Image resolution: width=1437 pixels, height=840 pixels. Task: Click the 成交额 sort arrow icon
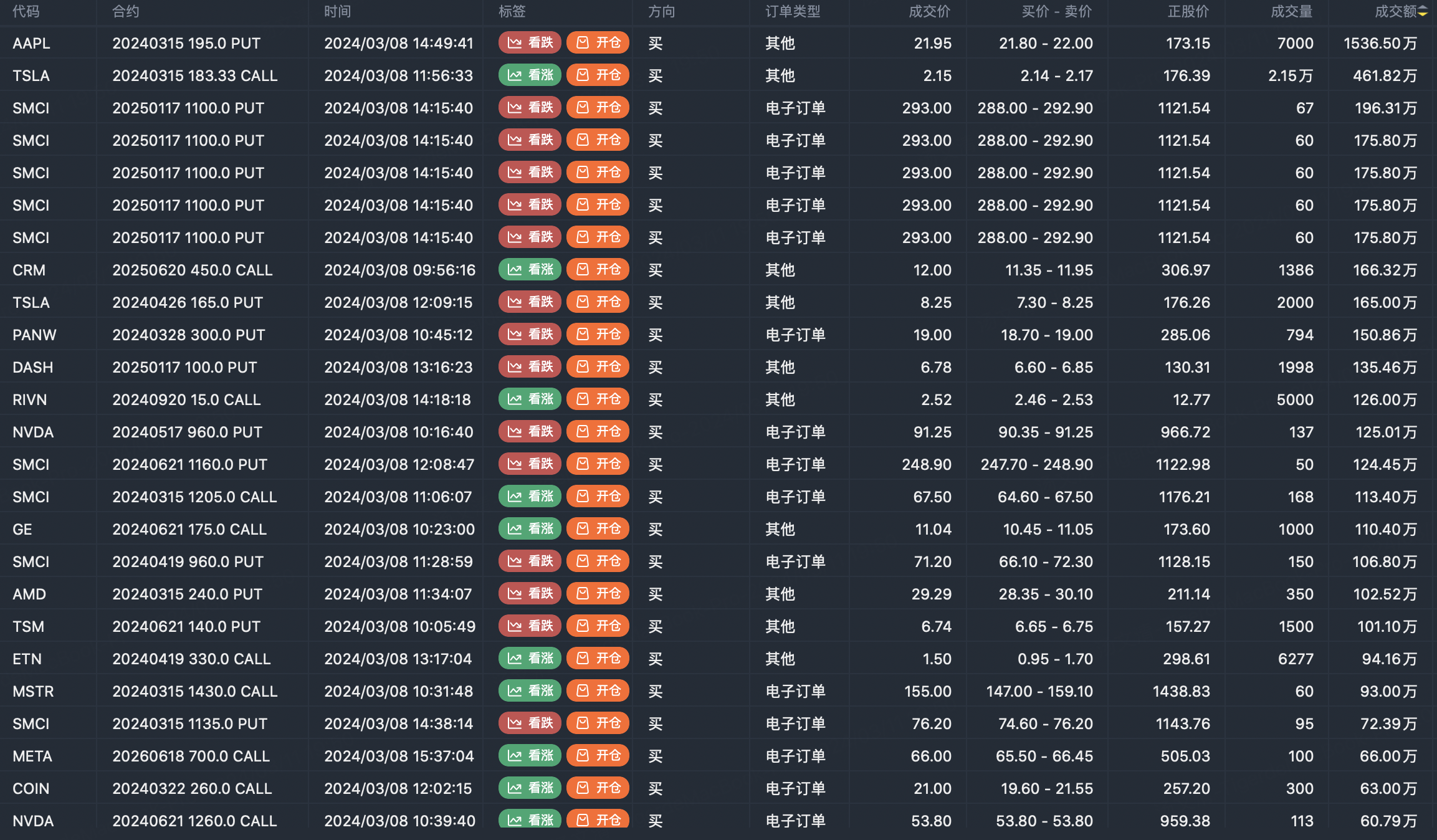tap(1423, 12)
